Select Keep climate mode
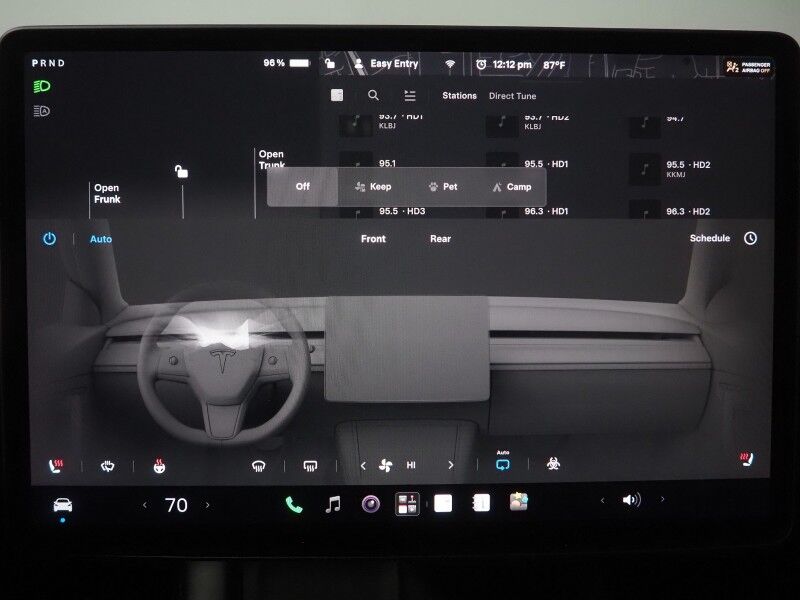800x600 pixels. [373, 187]
